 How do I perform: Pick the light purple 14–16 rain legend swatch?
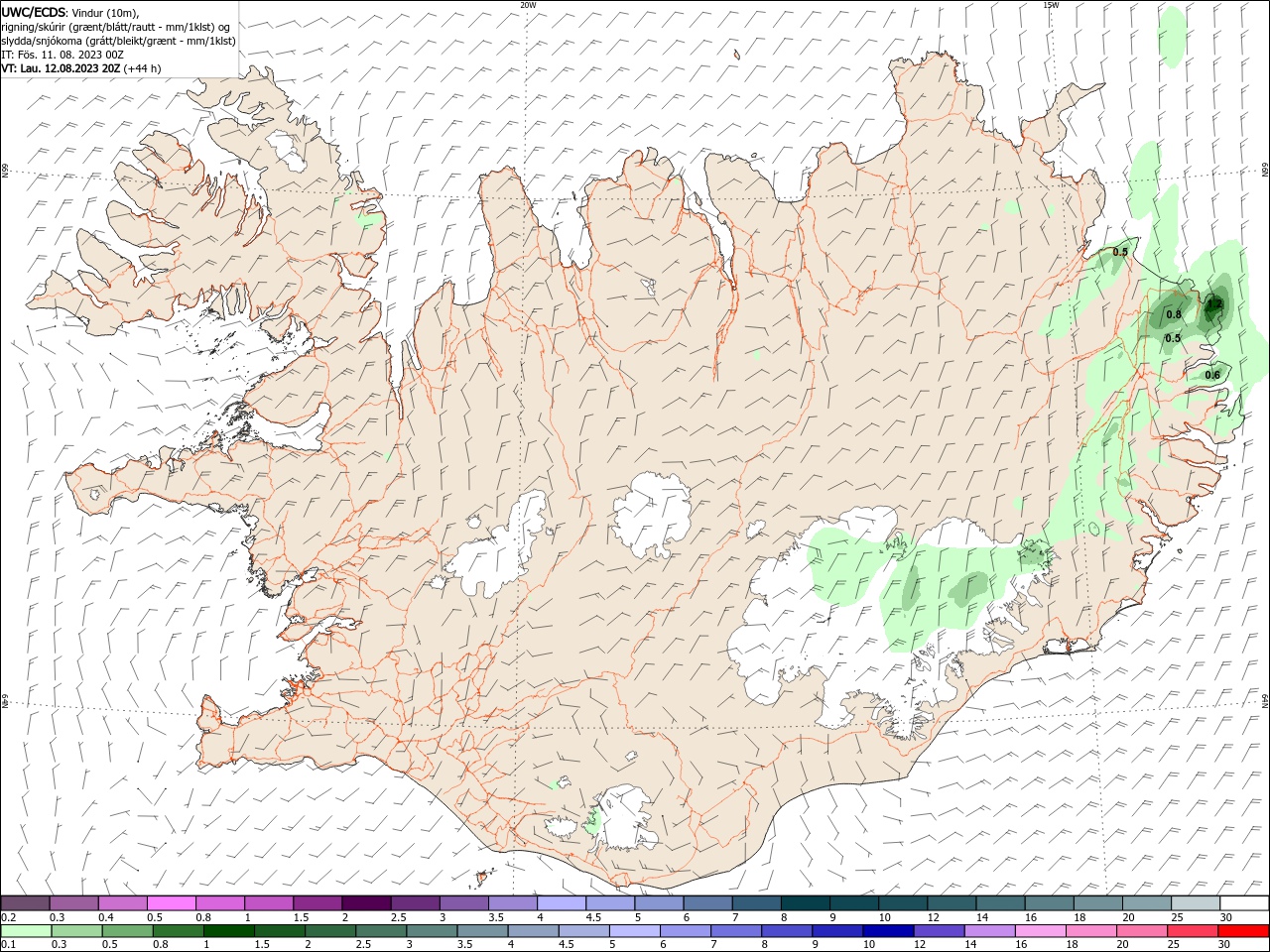coord(988,931)
